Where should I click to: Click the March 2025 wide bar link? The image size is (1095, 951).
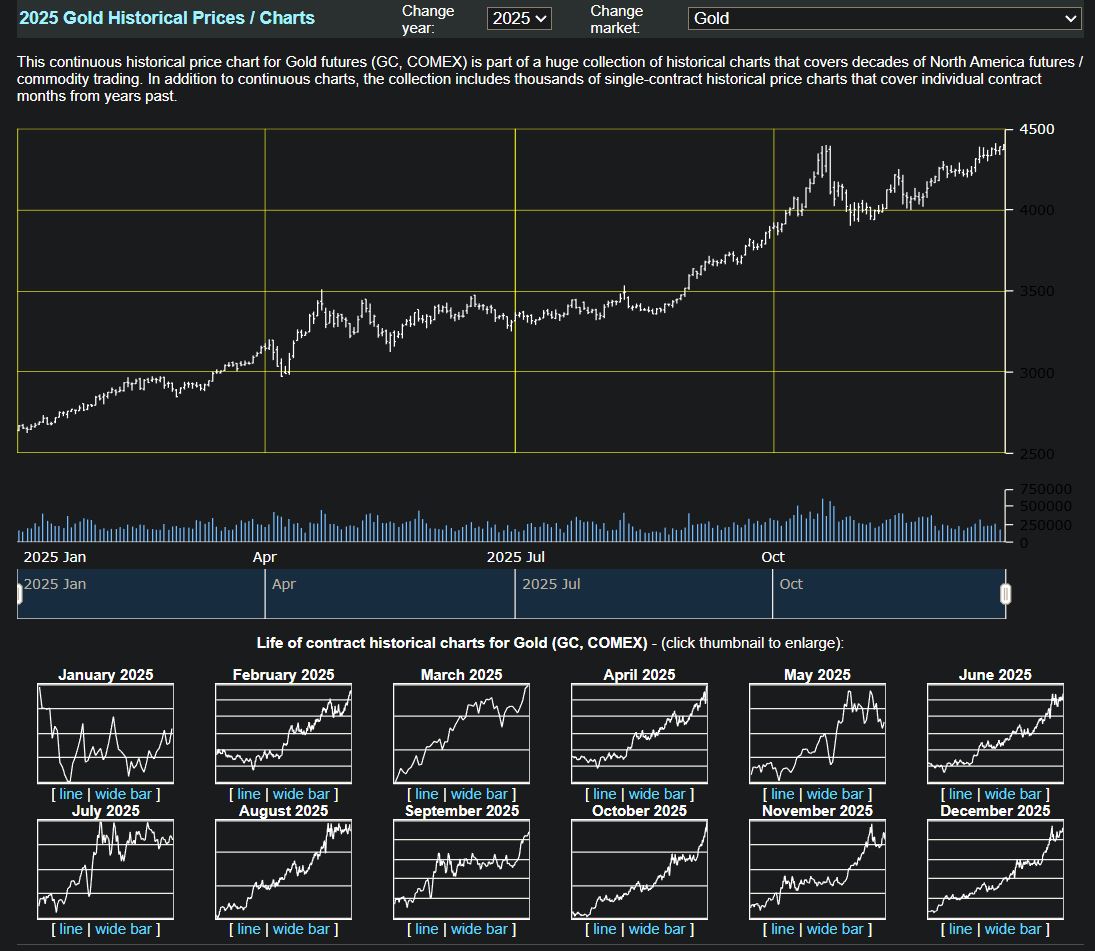[x=479, y=794]
